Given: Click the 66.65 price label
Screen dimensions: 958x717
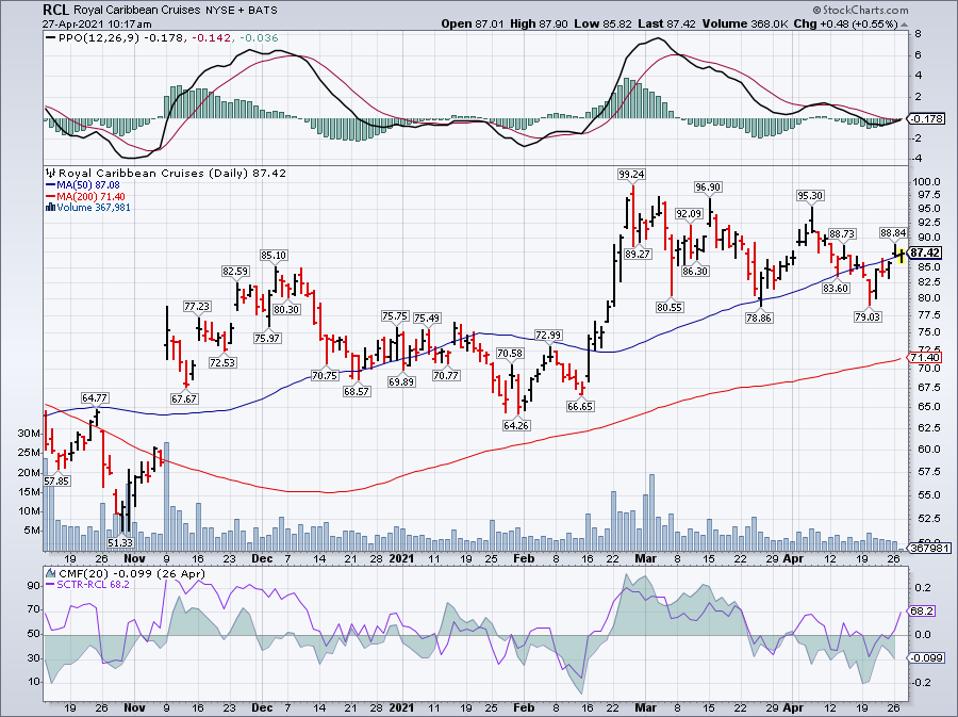Looking at the screenshot, I should [x=580, y=406].
